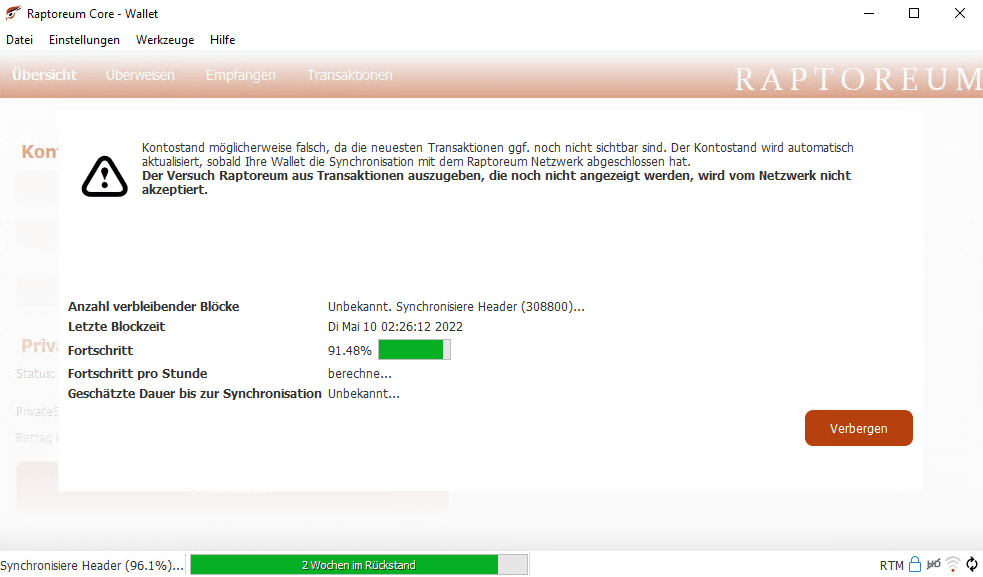The image size is (983, 577).
Task: Click the 'berechne...' progress per hour value
Action: (x=359, y=373)
